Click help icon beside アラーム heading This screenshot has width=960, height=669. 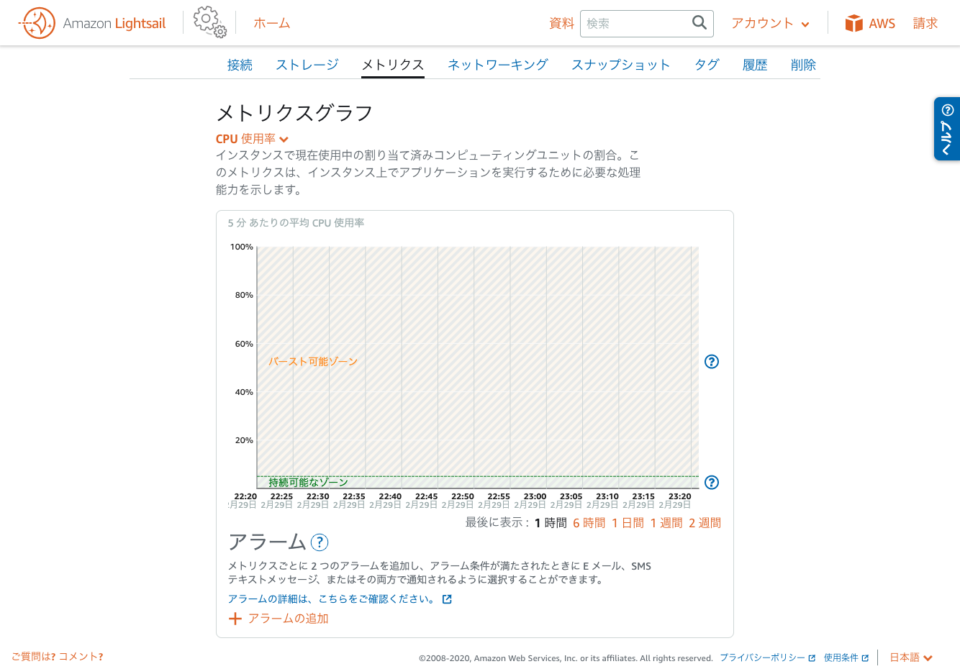tap(319, 542)
